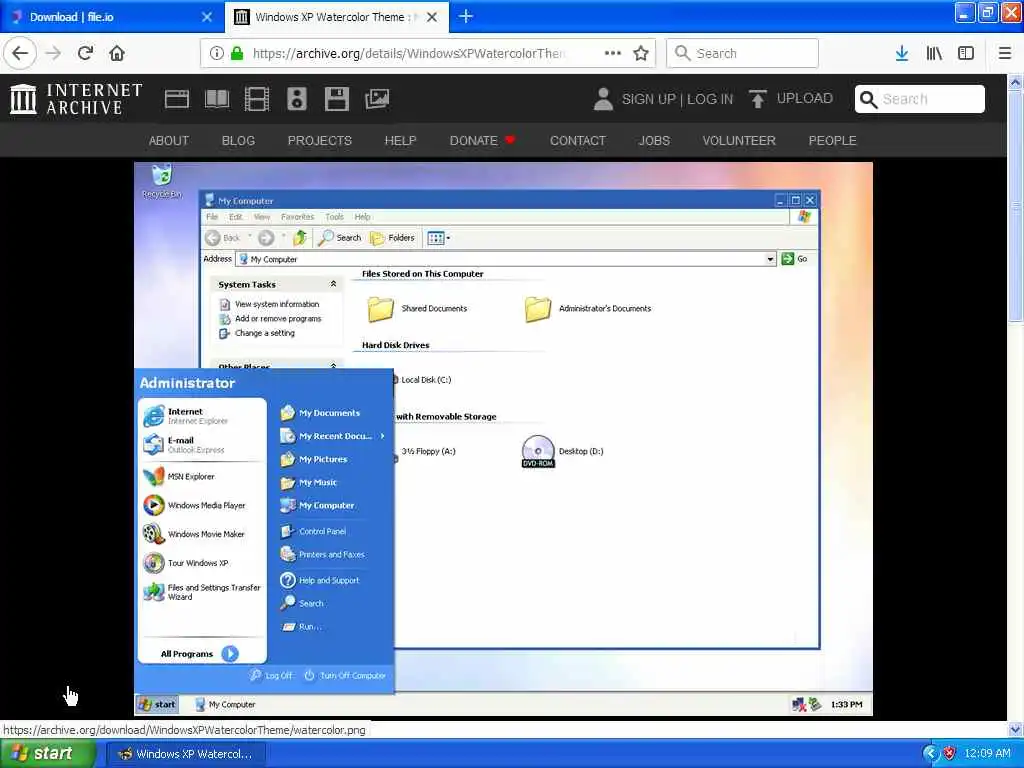
Task: Click the red security shield tray icon
Action: coord(950,754)
